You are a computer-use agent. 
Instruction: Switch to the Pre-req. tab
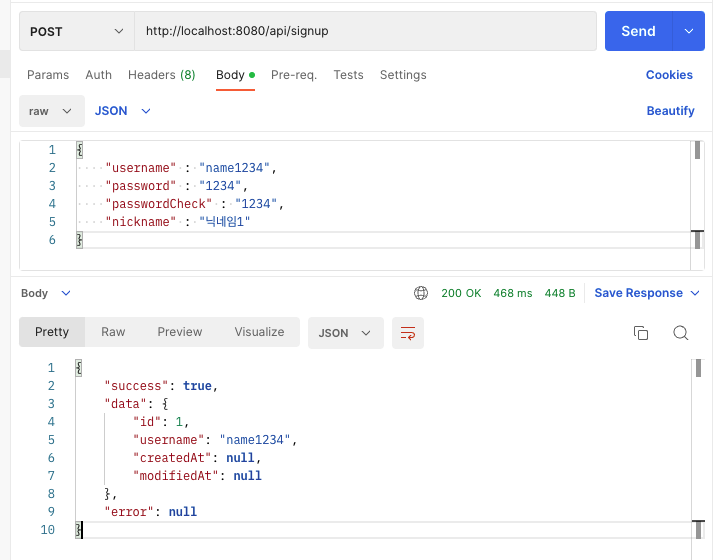point(294,75)
